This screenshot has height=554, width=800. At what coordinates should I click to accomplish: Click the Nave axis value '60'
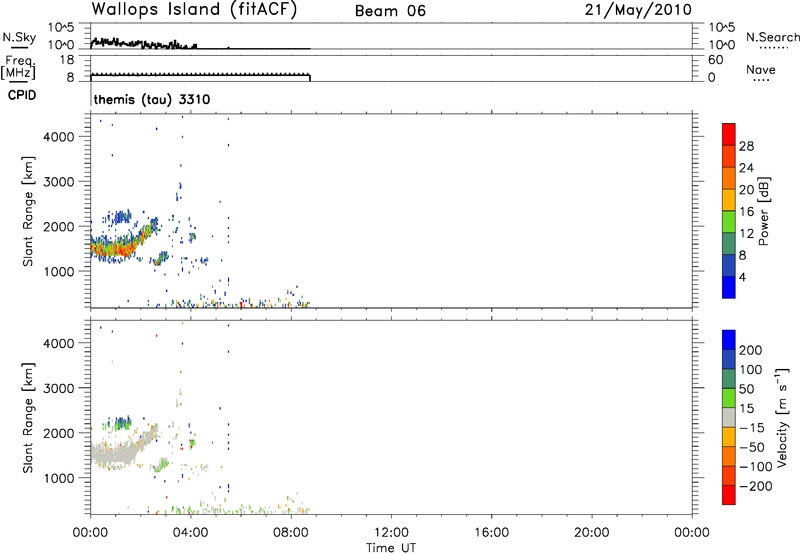coord(715,60)
